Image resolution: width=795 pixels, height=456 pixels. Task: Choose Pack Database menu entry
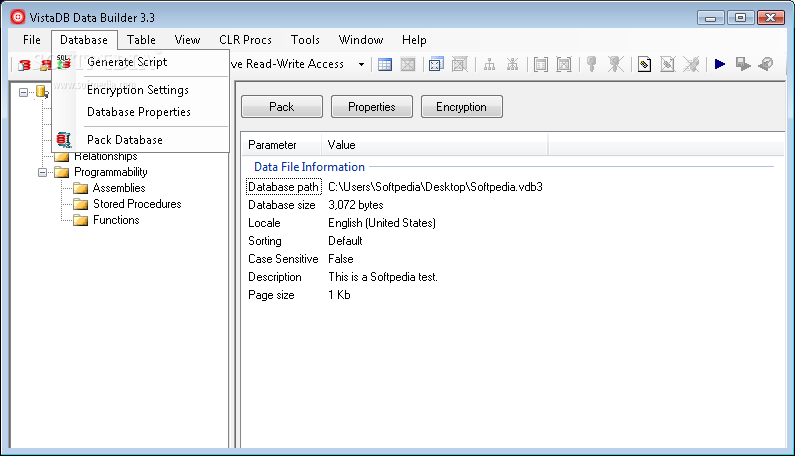tap(140, 139)
